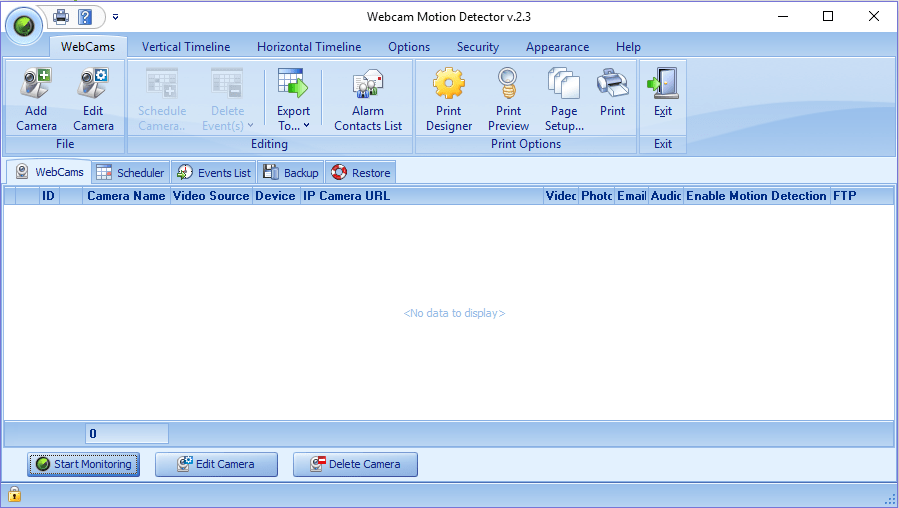Maximize the Webcam Motion Detector window

click(x=828, y=16)
